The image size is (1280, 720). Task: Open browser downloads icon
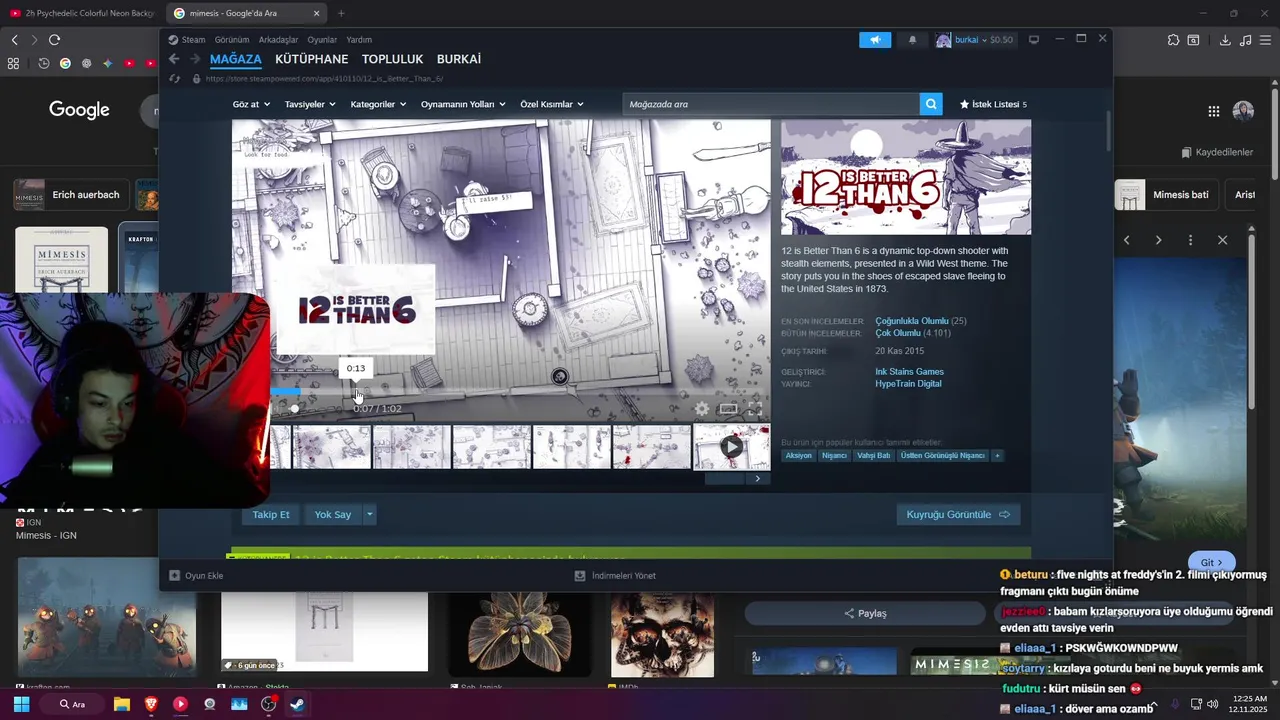click(x=1225, y=40)
